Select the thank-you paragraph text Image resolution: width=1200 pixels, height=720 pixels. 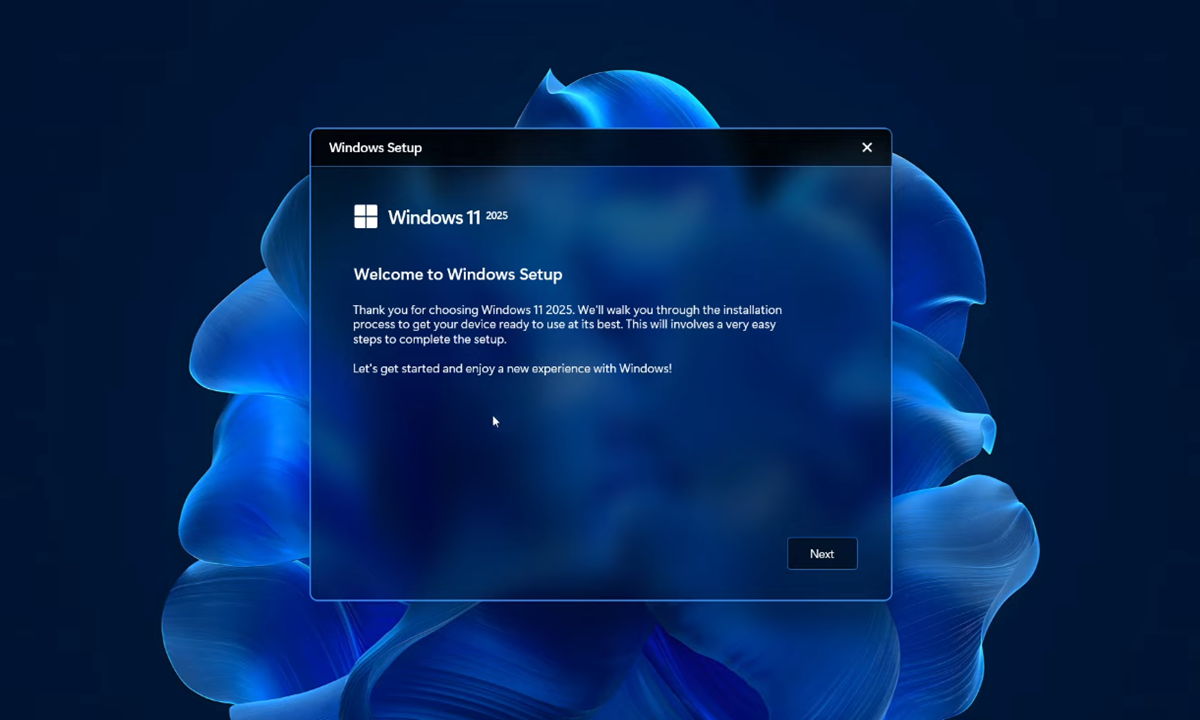567,324
